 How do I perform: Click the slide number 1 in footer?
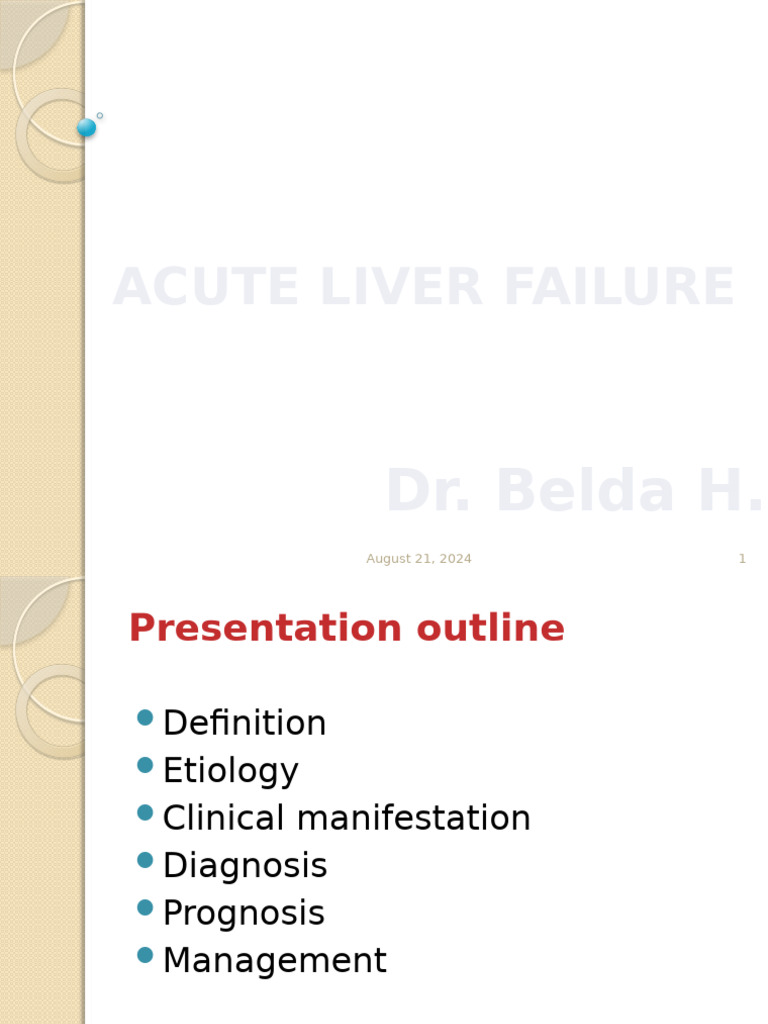pyautogui.click(x=742, y=559)
